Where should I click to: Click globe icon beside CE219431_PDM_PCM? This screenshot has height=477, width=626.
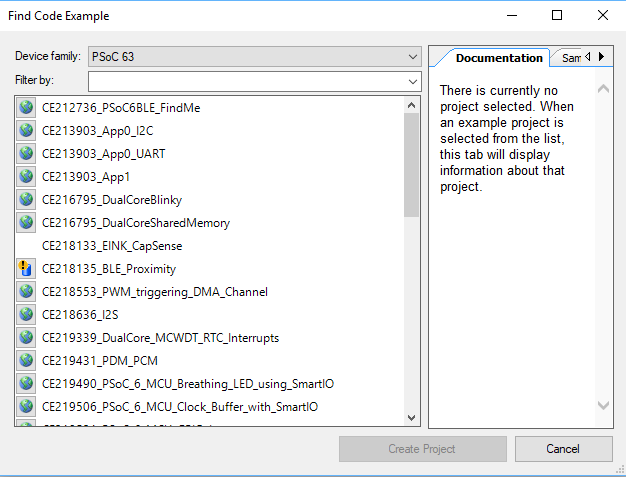point(26,360)
